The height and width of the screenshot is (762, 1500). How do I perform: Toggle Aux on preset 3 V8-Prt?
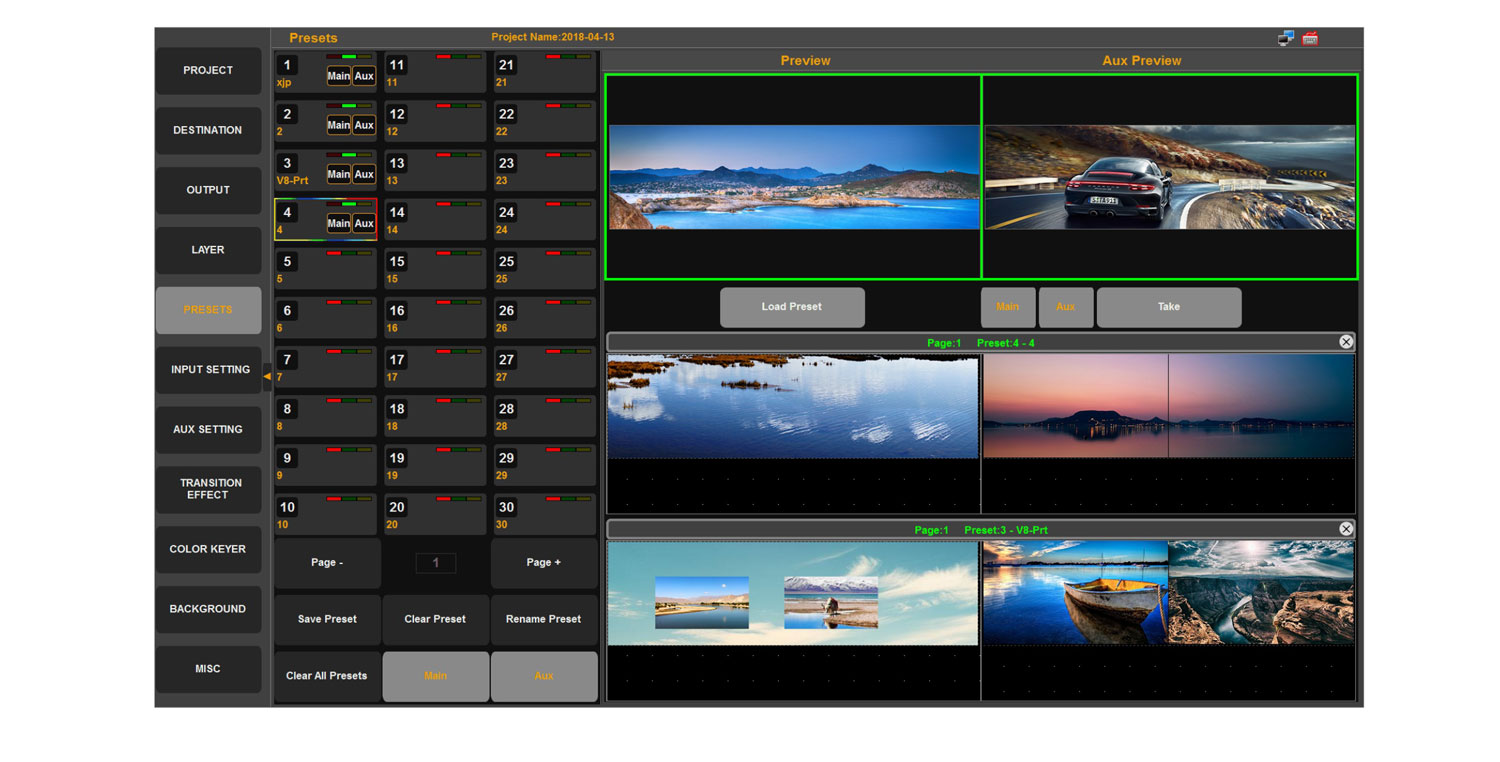tap(364, 174)
